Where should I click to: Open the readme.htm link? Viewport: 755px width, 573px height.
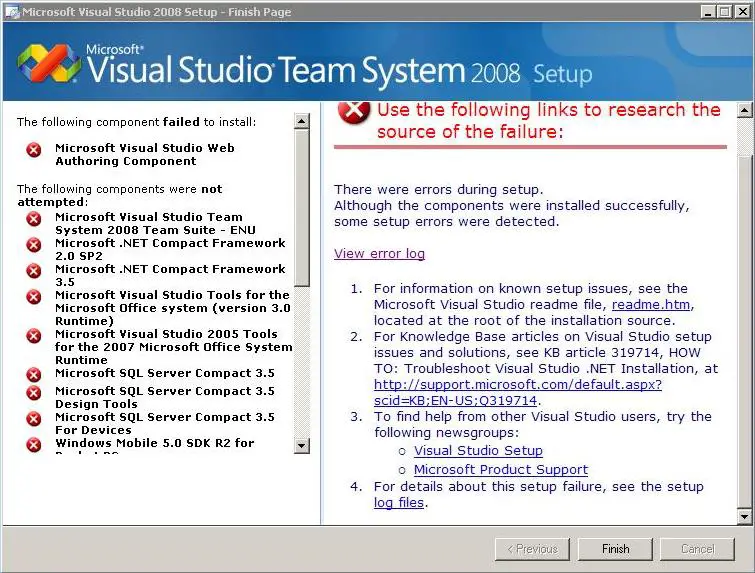point(652,304)
